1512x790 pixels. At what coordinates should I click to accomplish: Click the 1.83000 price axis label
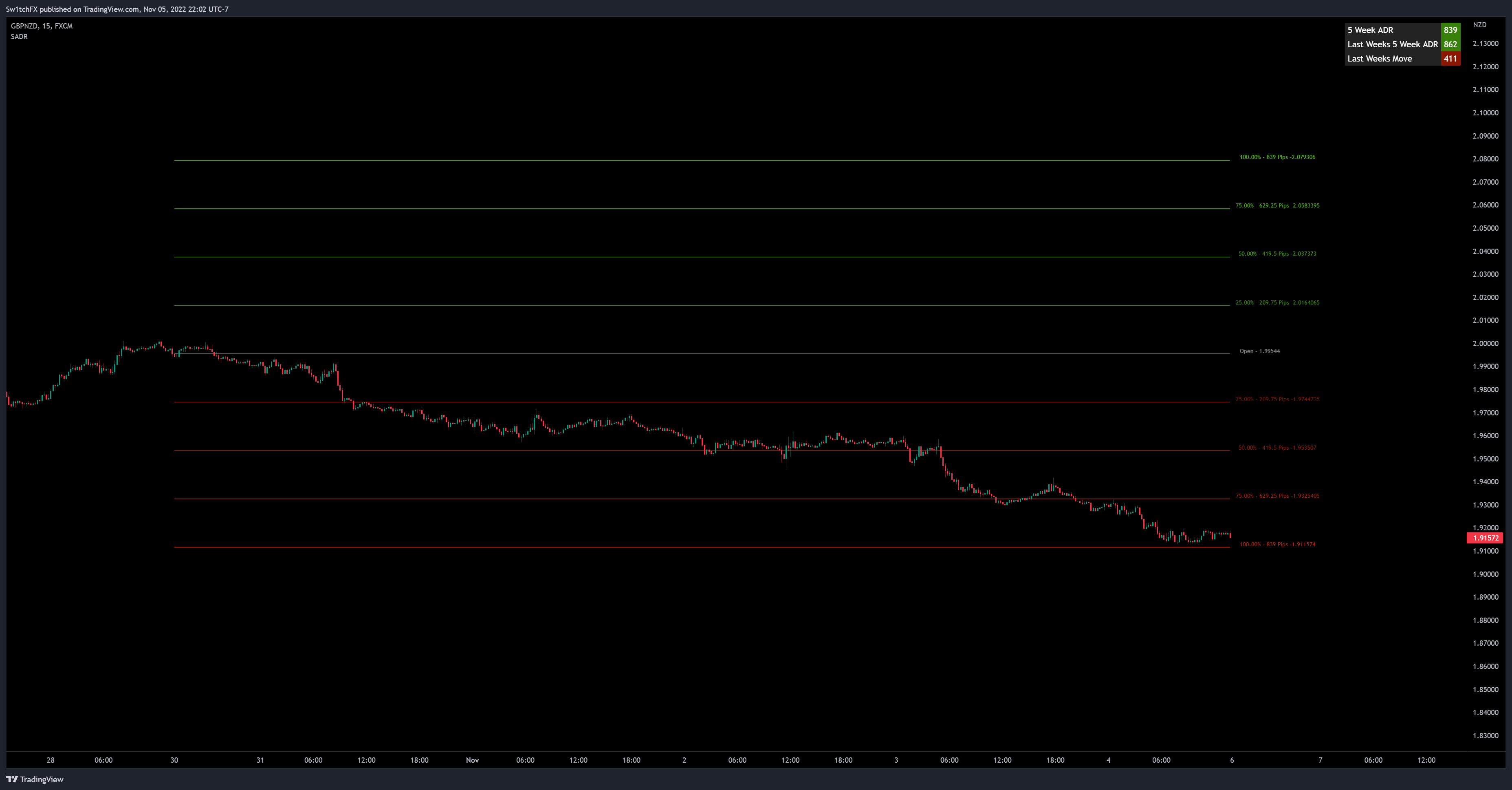(1486, 735)
